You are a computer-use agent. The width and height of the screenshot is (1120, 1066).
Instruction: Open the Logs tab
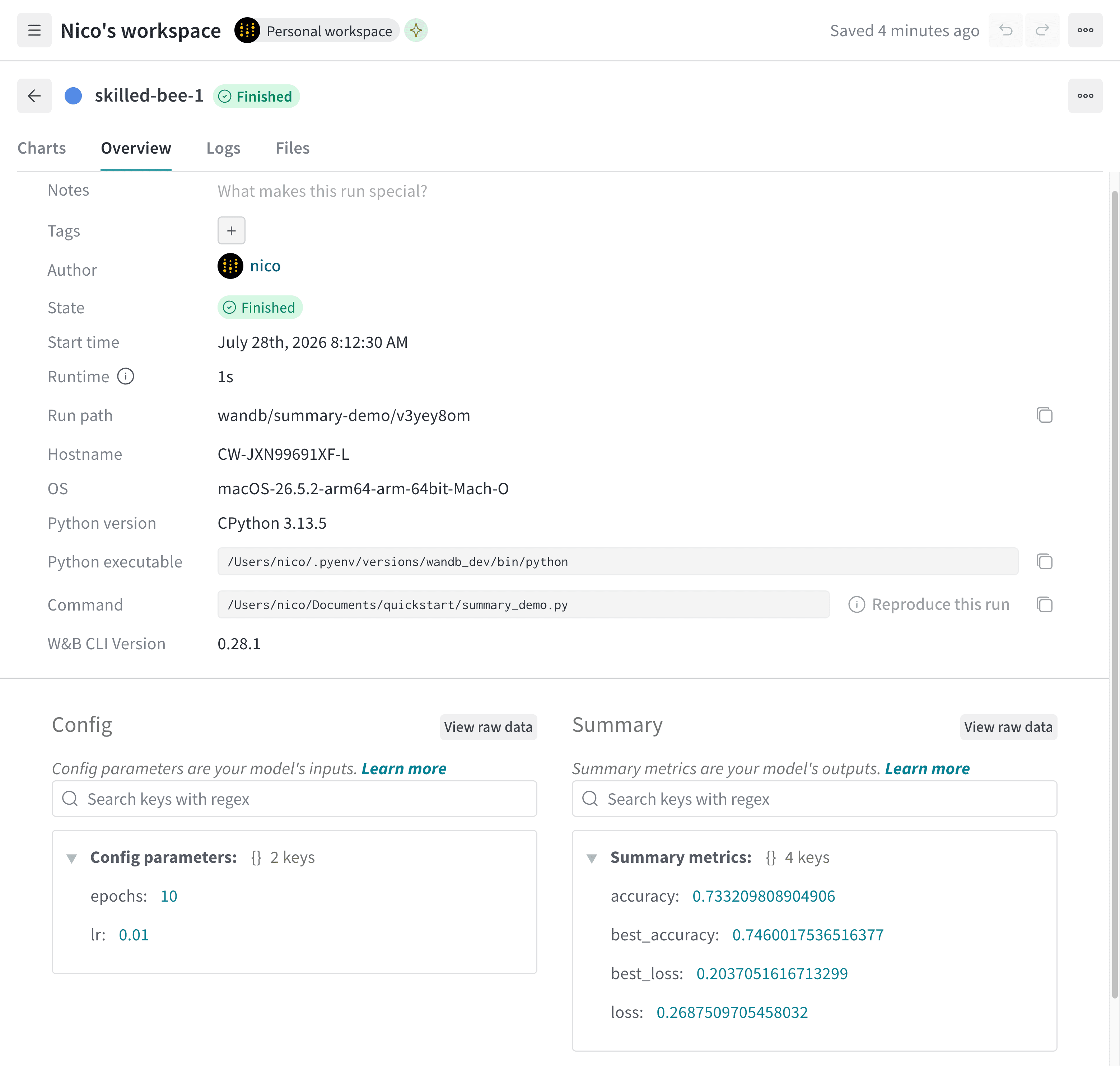click(x=223, y=148)
